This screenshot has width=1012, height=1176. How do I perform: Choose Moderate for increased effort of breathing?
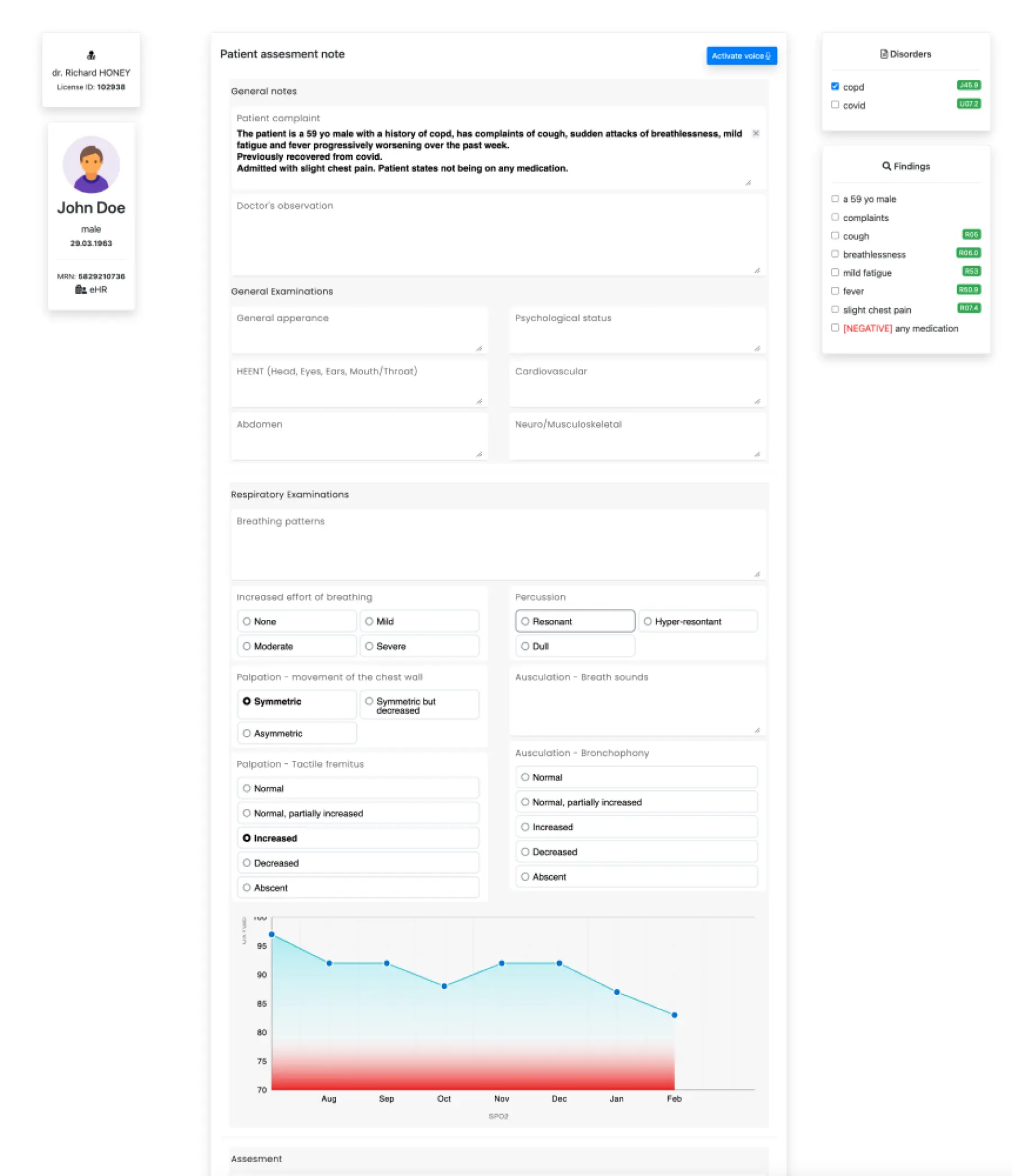click(247, 646)
